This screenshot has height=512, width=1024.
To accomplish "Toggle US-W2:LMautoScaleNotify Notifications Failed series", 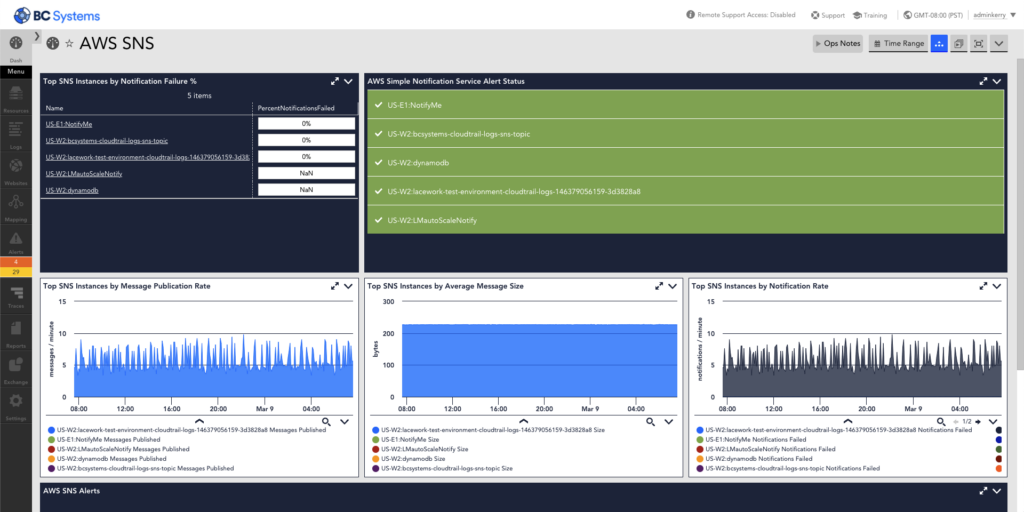I will (765, 449).
